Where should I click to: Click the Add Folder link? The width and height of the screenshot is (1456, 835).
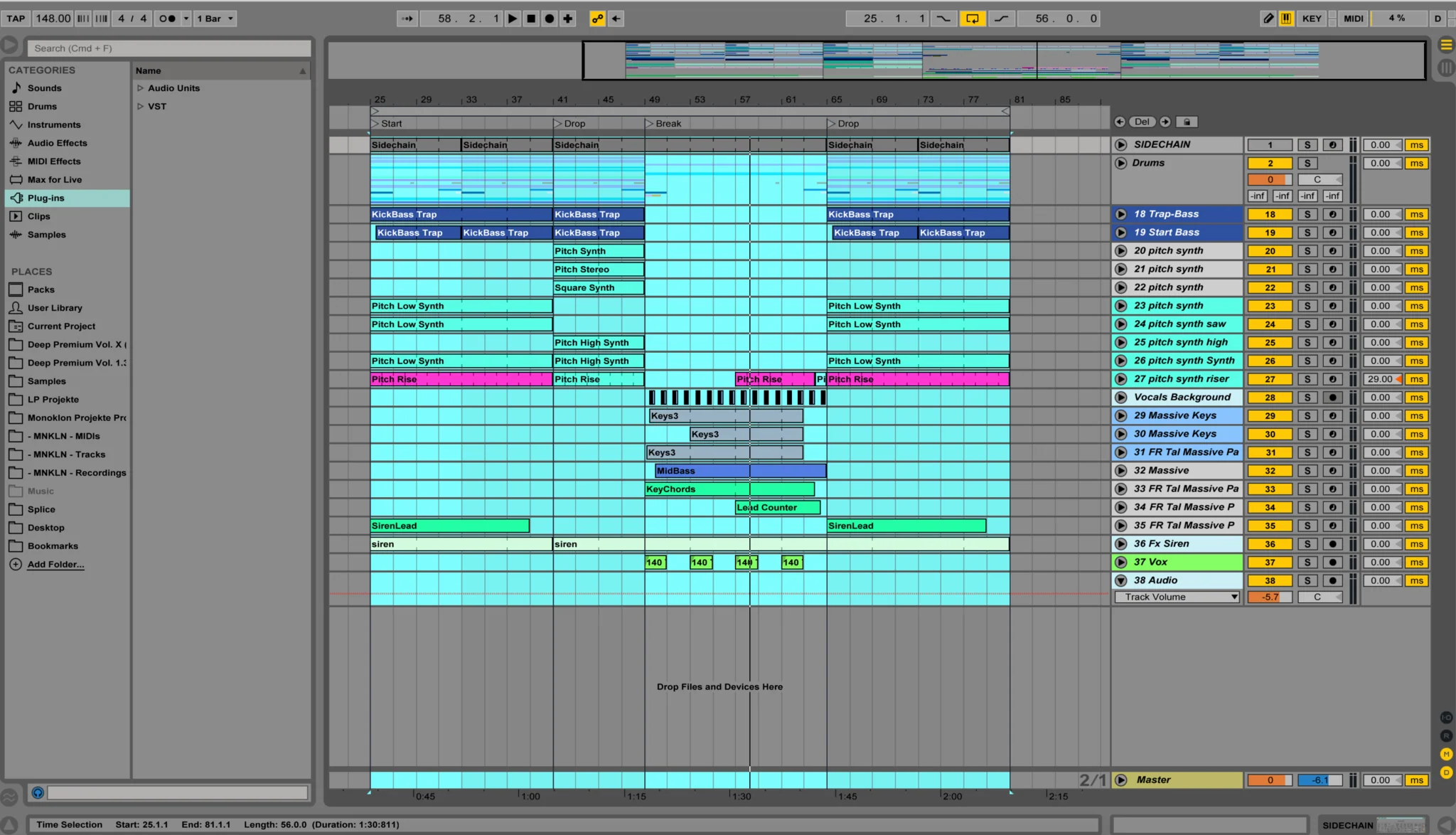click(x=55, y=565)
